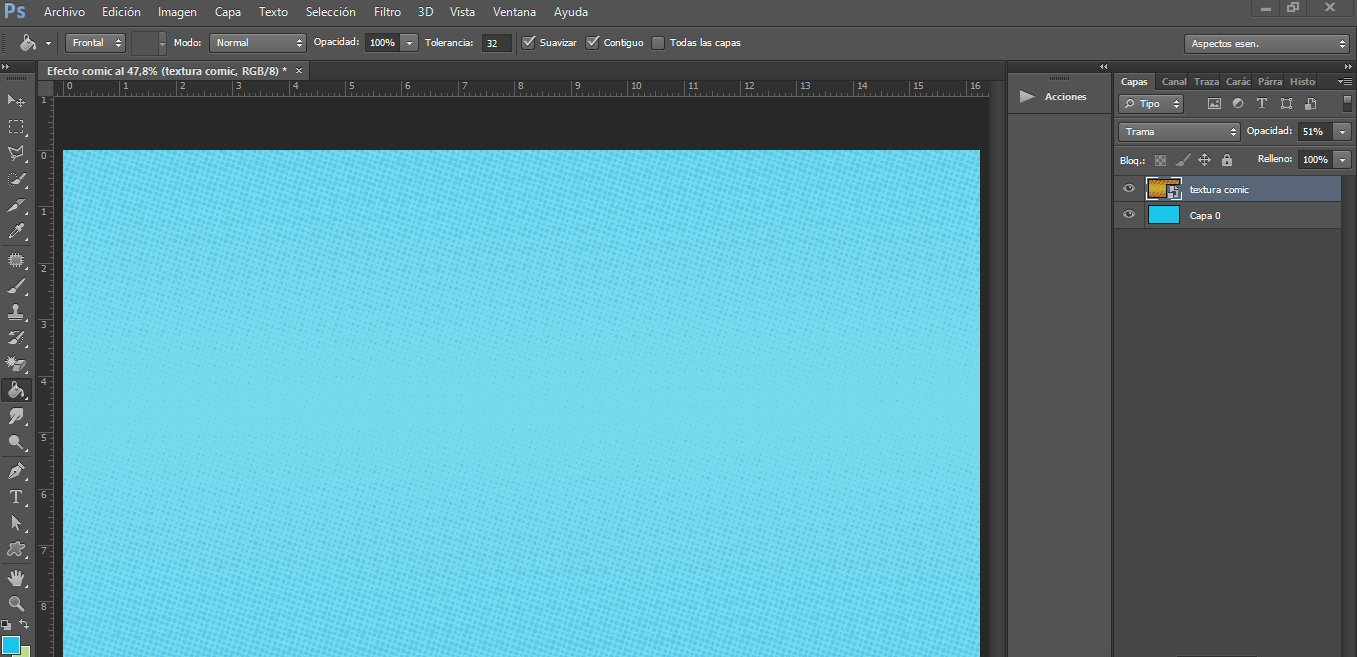Select the Eyedropper tool
The image size is (1357, 657).
click(x=16, y=231)
